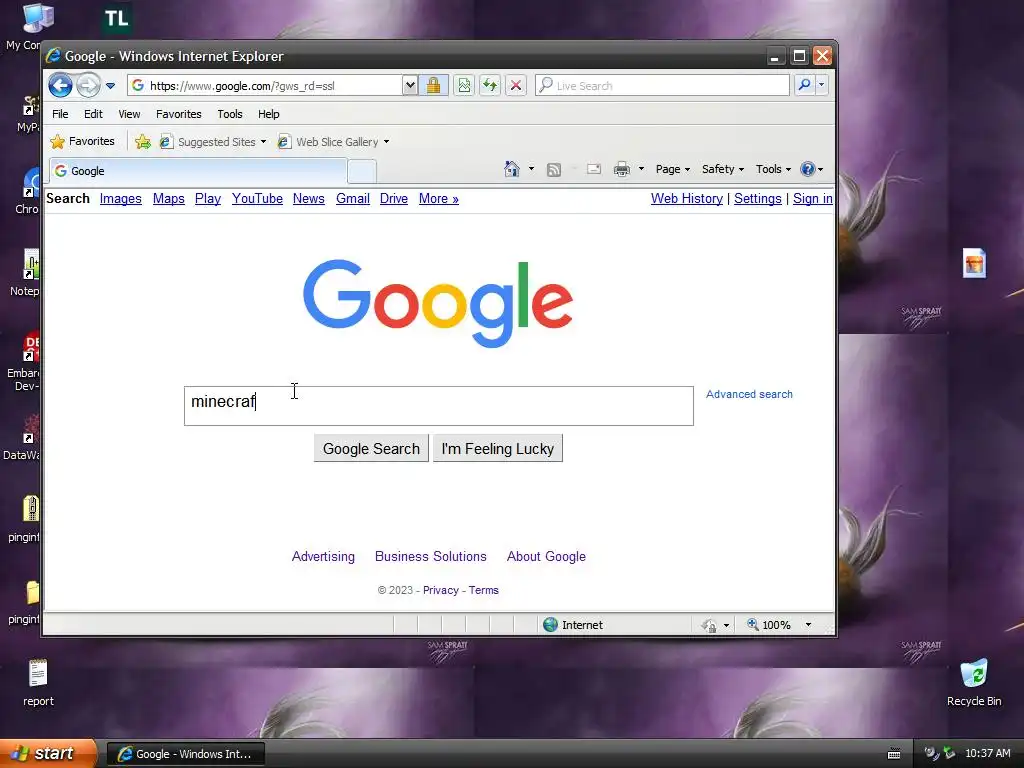The width and height of the screenshot is (1024, 768).
Task: Click the Read Mail envelope icon
Action: point(594,170)
